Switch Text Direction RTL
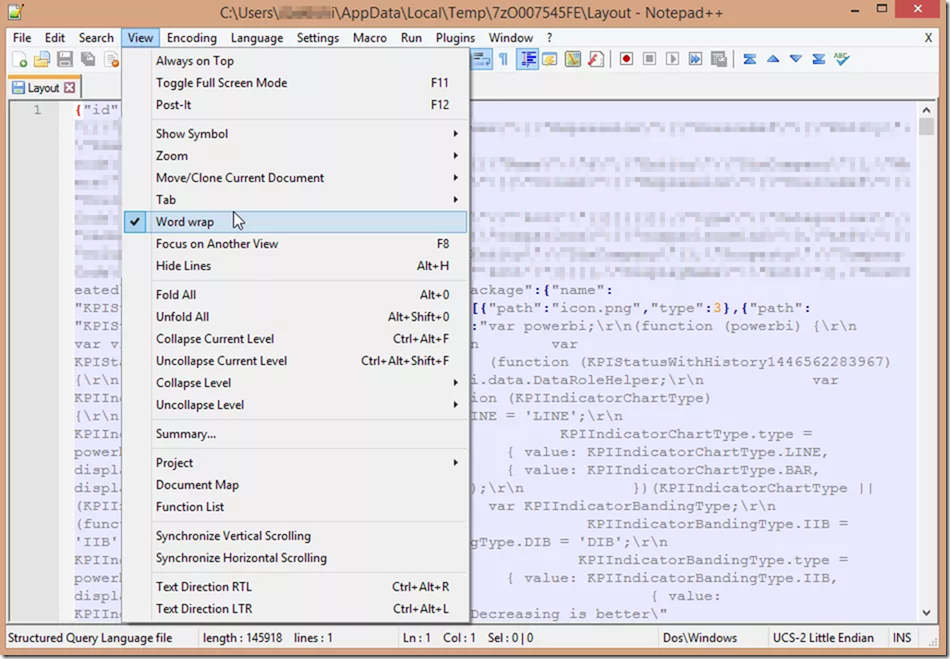Image resolution: width=950 pixels, height=659 pixels. pos(296,586)
